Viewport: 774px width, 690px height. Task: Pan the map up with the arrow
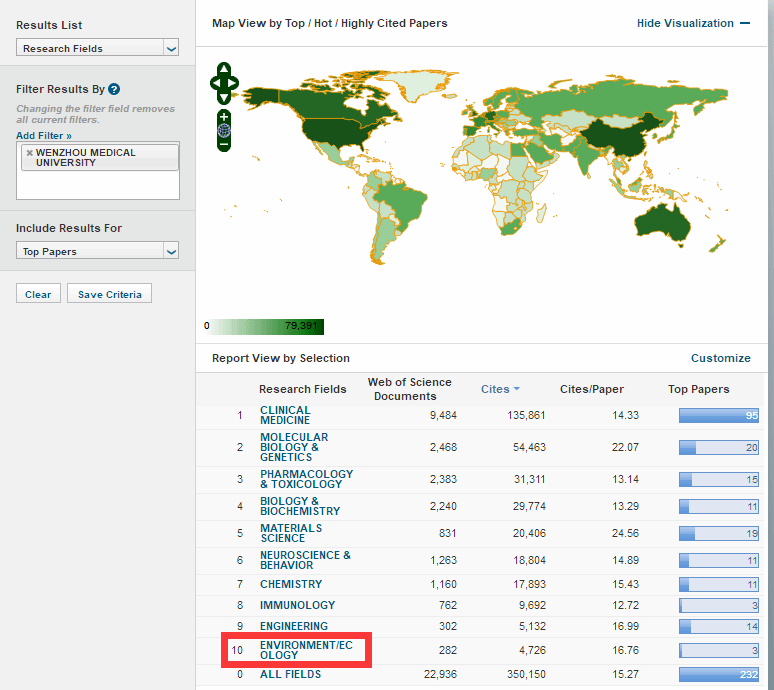[x=224, y=69]
